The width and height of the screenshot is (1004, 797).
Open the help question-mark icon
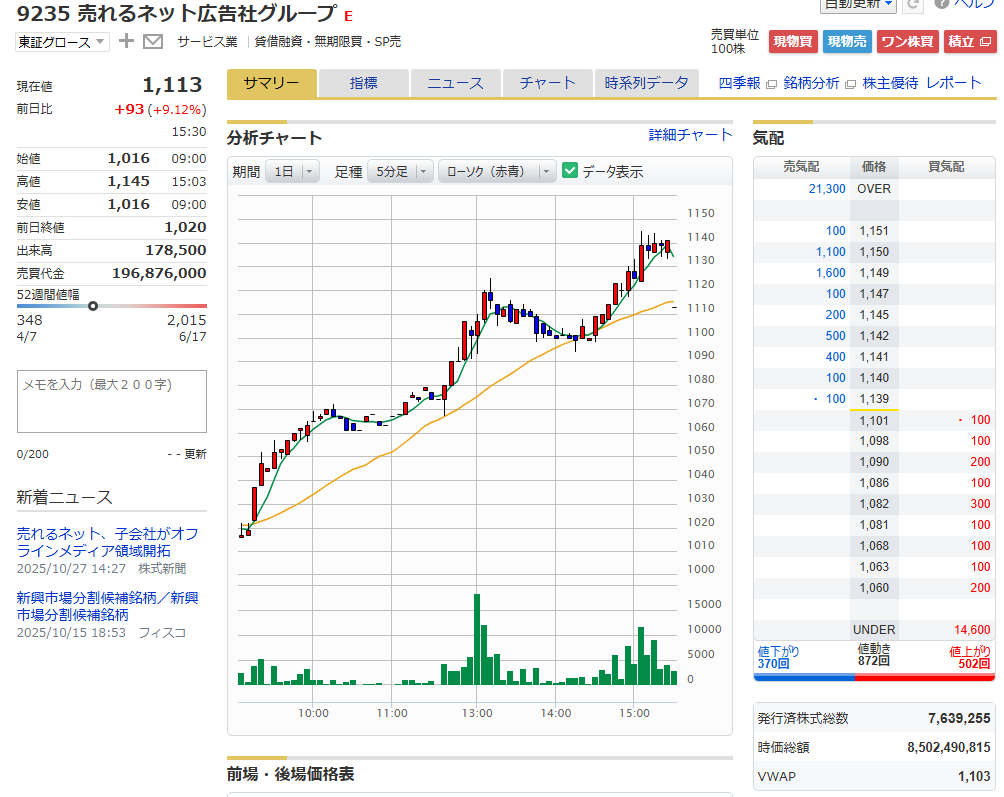pyautogui.click(x=941, y=4)
